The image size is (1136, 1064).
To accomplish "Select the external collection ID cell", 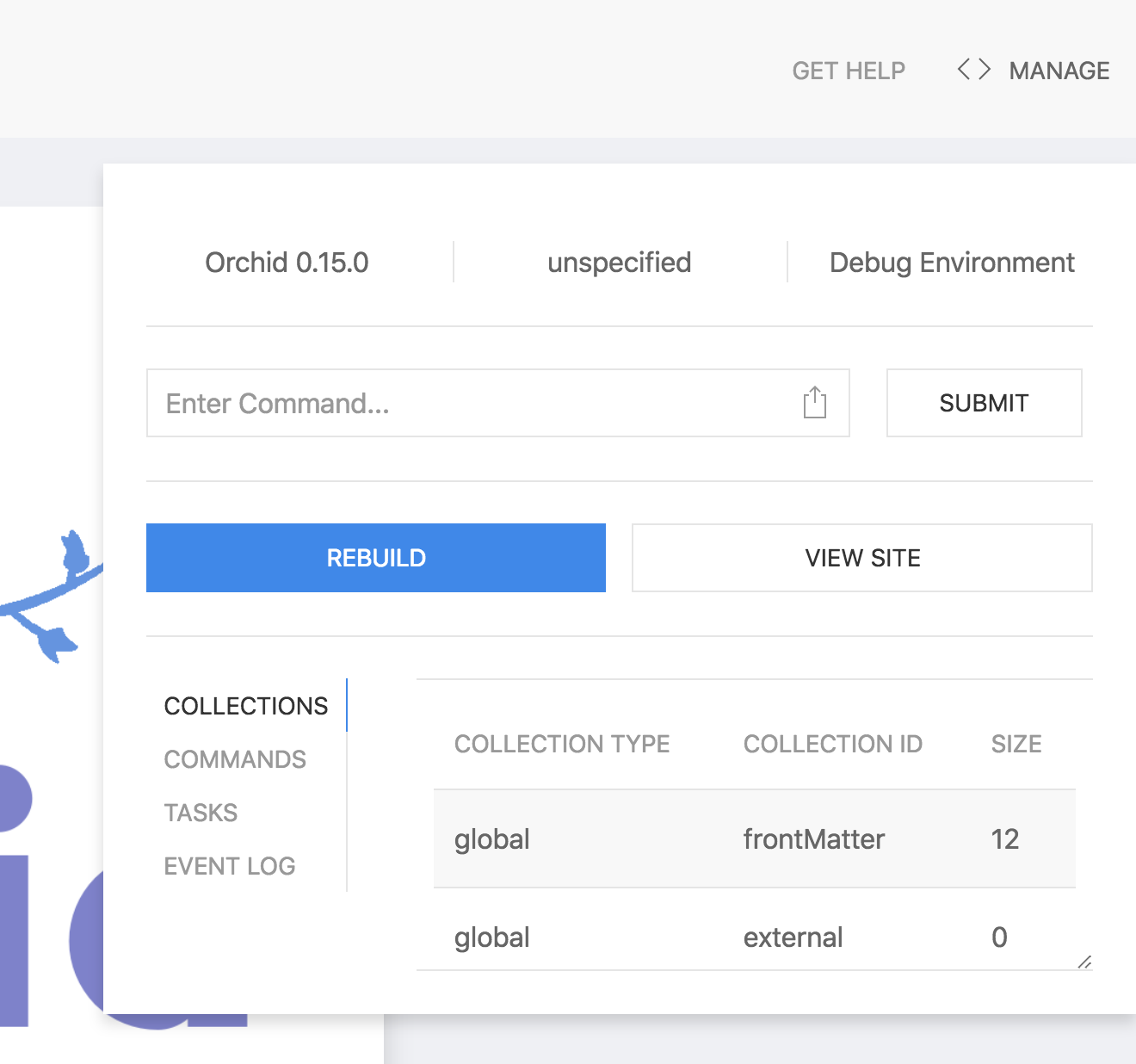I will tap(793, 937).
